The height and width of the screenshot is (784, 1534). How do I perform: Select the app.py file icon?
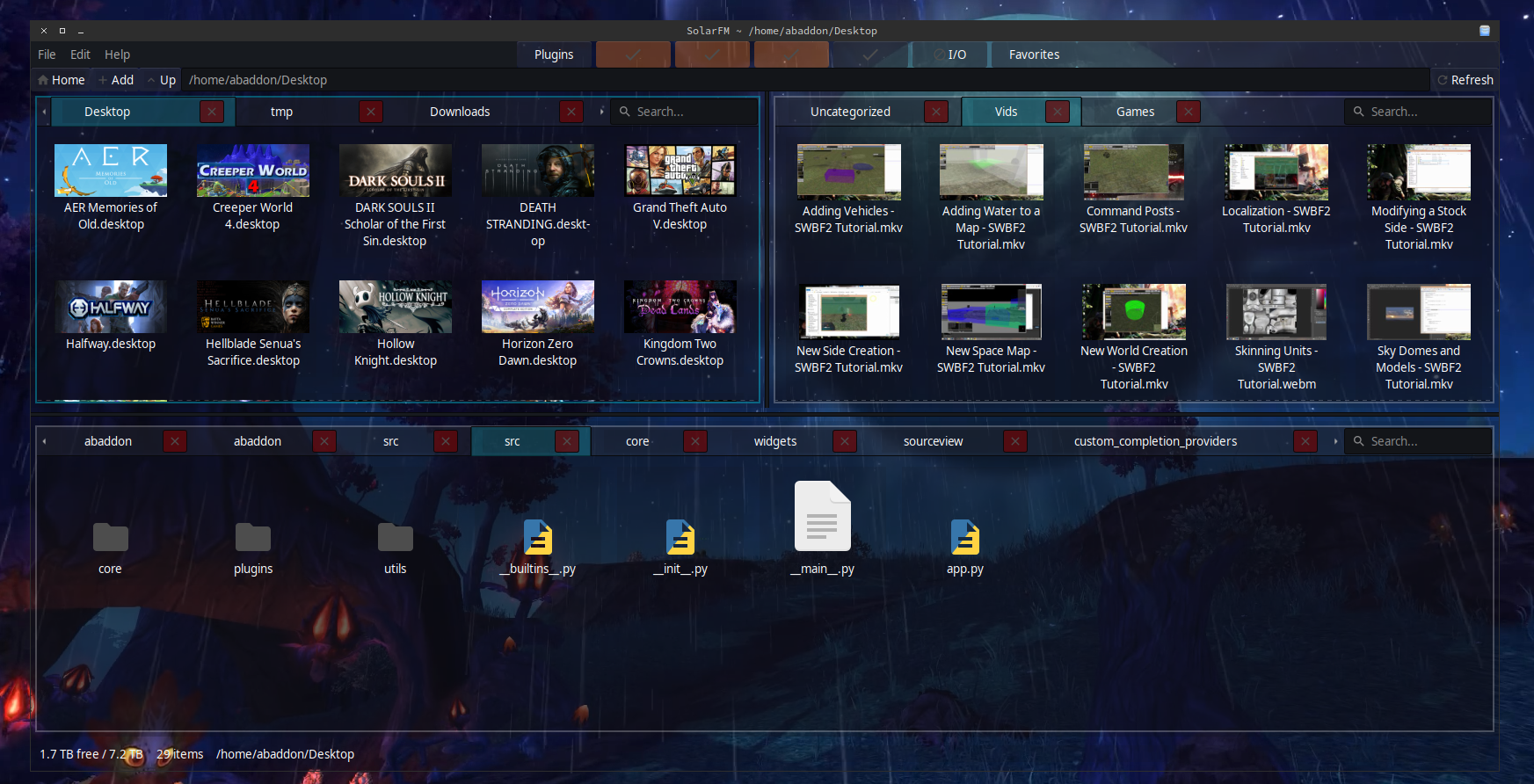(964, 537)
